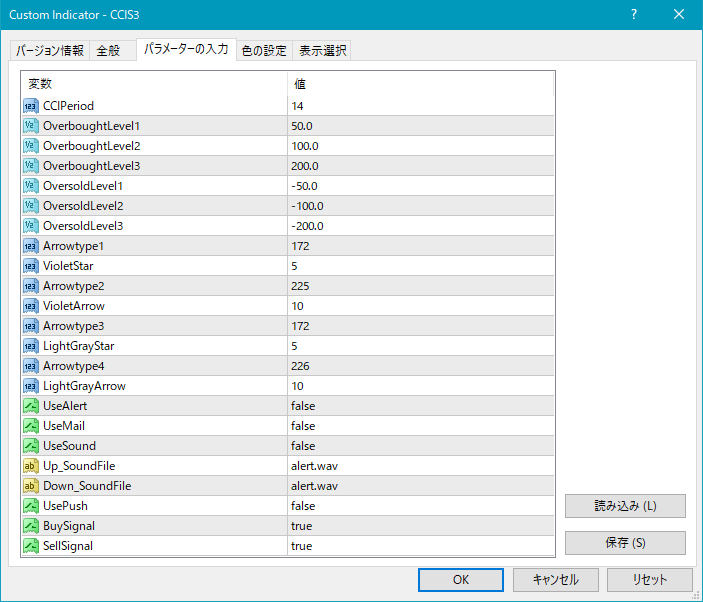
Task: Click the リセット button
Action: coord(650,580)
